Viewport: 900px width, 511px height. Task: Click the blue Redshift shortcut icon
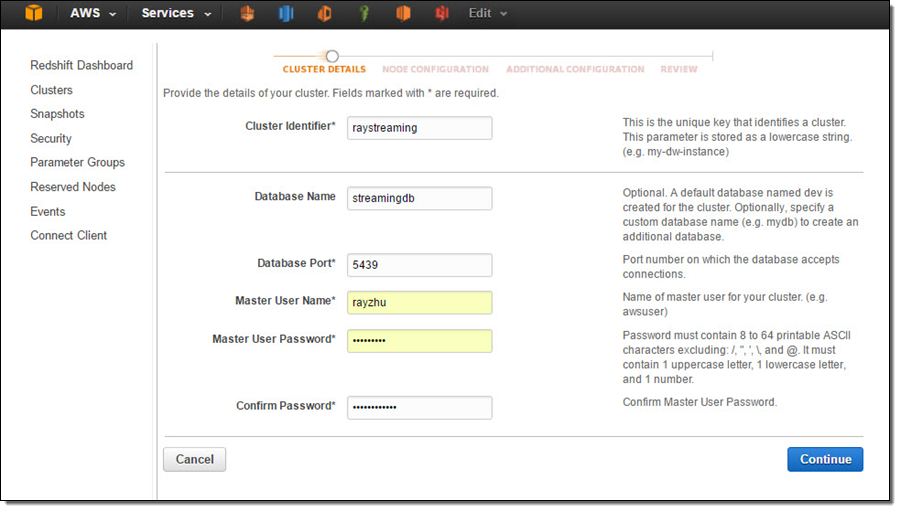coord(286,14)
